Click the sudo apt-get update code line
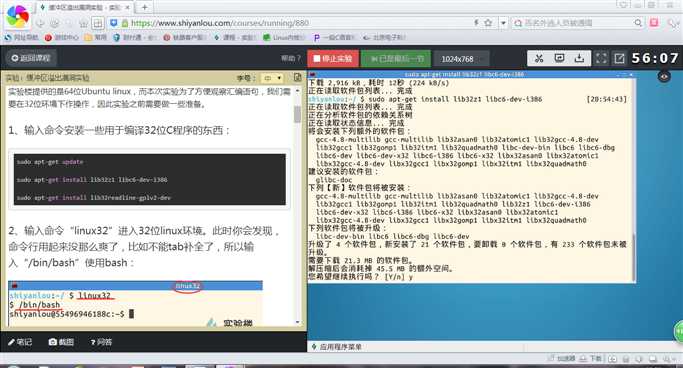Image resolution: width=683 pixels, height=368 pixels. tap(50, 162)
